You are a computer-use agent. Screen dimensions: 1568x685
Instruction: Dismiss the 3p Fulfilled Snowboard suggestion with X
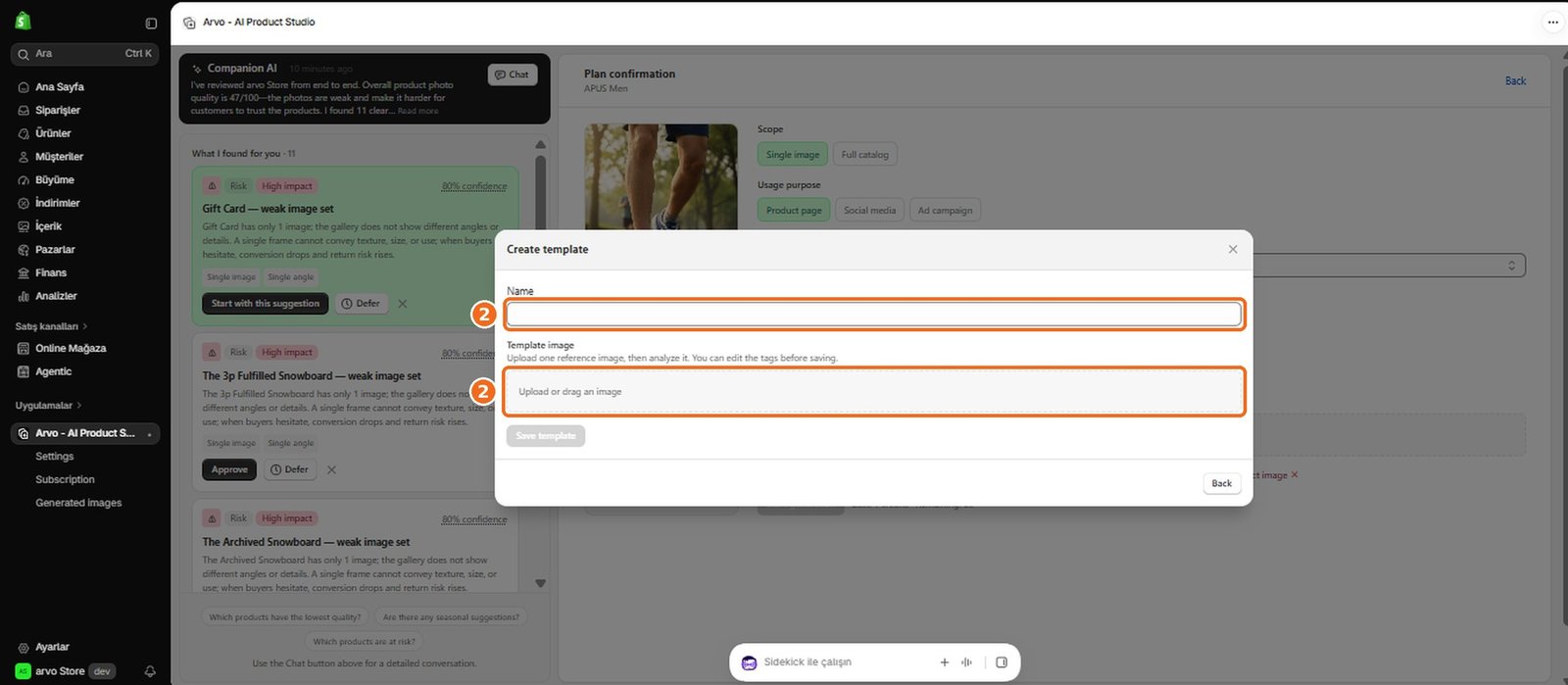click(x=331, y=469)
